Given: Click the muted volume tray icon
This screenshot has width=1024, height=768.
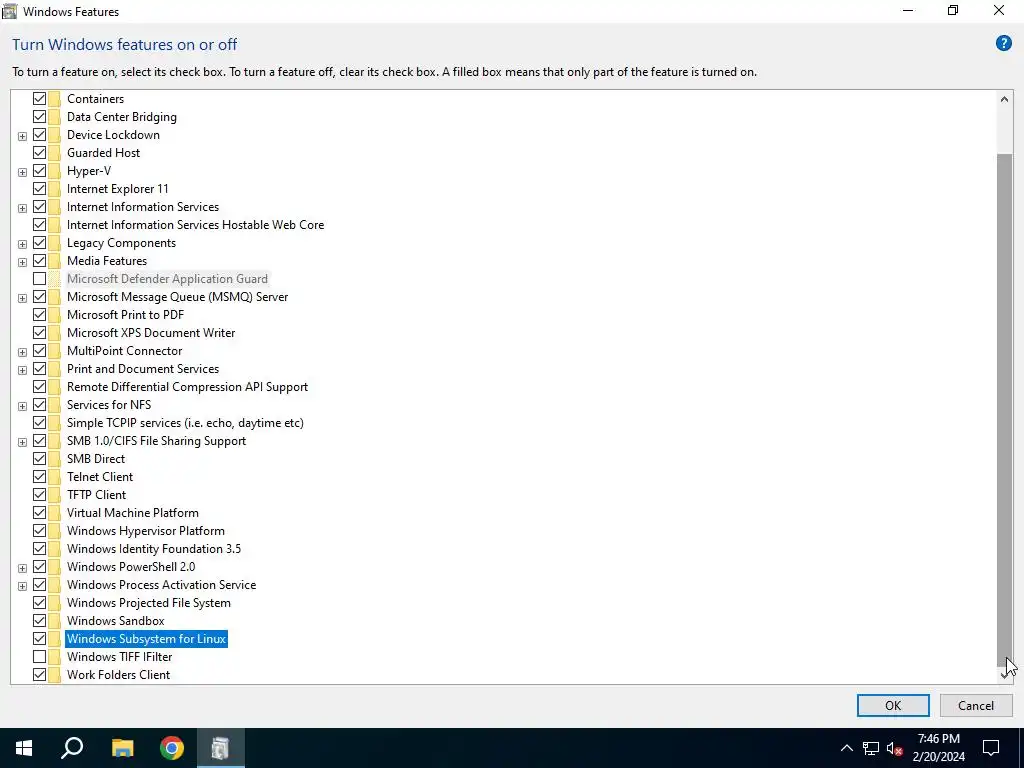Looking at the screenshot, I should (895, 748).
